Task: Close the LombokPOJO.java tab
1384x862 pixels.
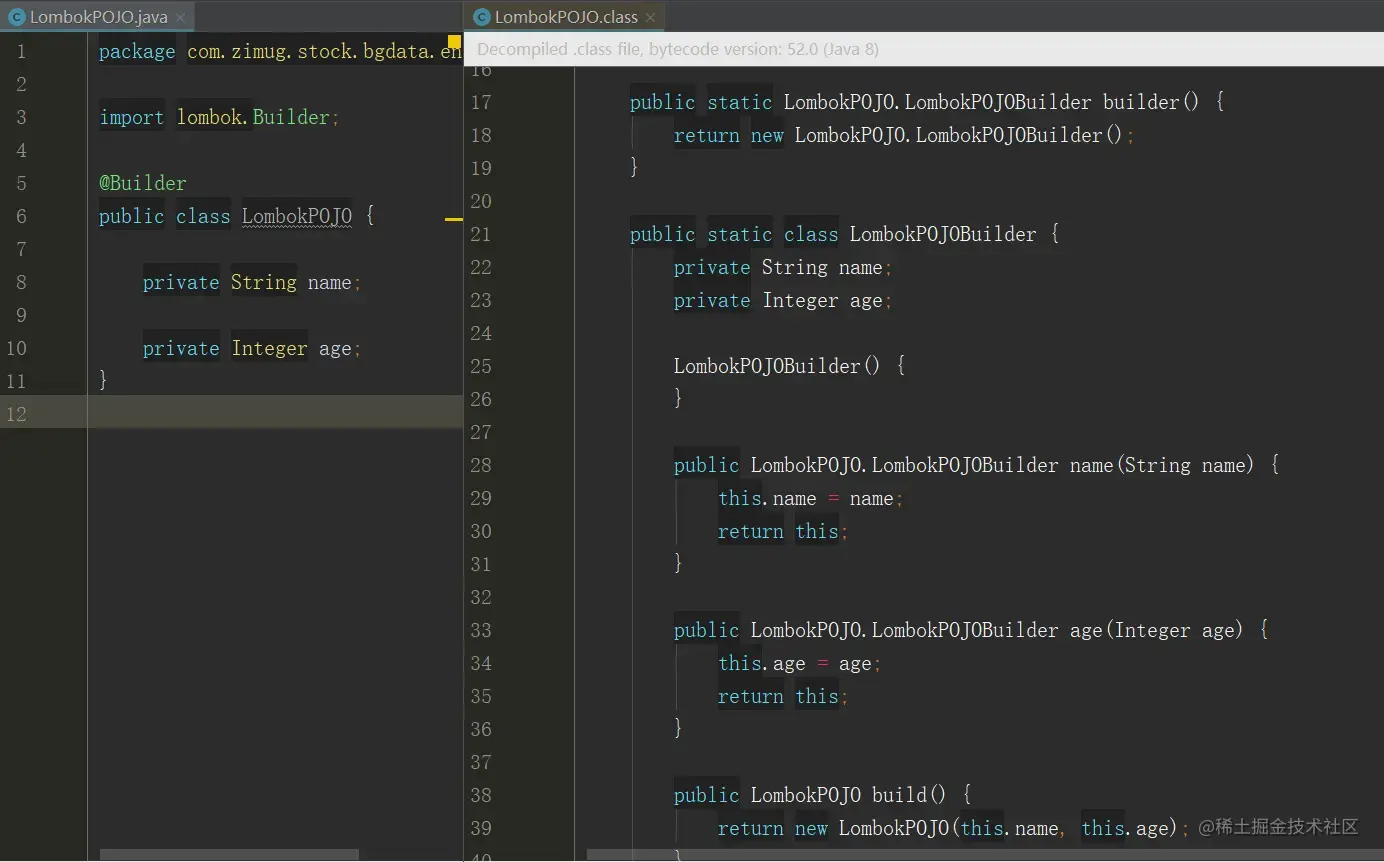Action: [180, 17]
